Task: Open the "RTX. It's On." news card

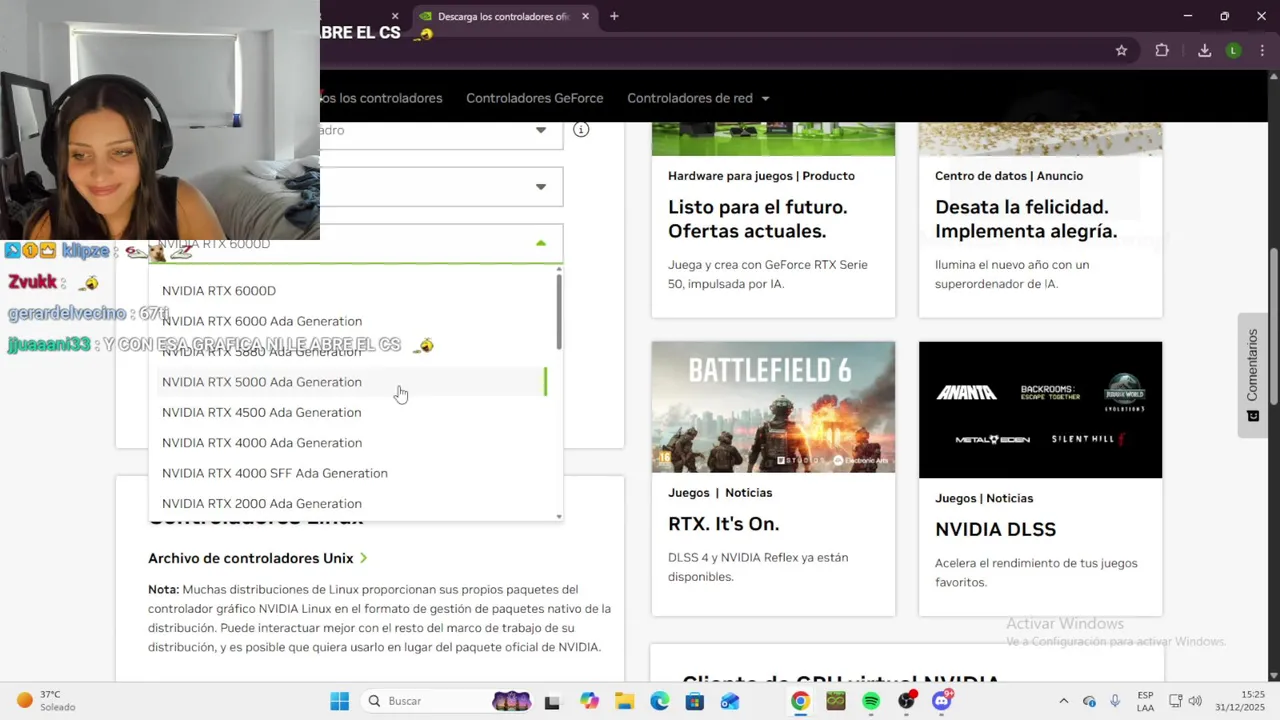Action: tap(773, 479)
